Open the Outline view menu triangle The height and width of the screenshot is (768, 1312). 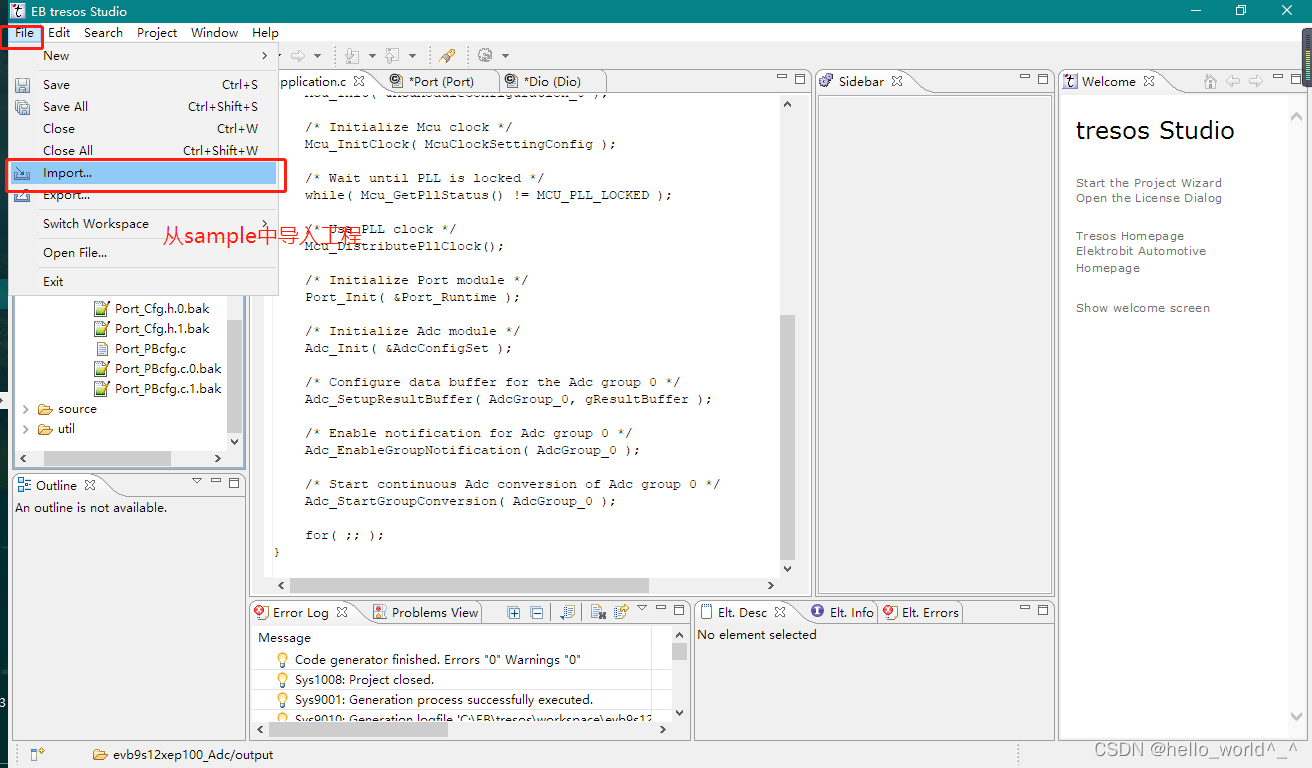click(197, 482)
